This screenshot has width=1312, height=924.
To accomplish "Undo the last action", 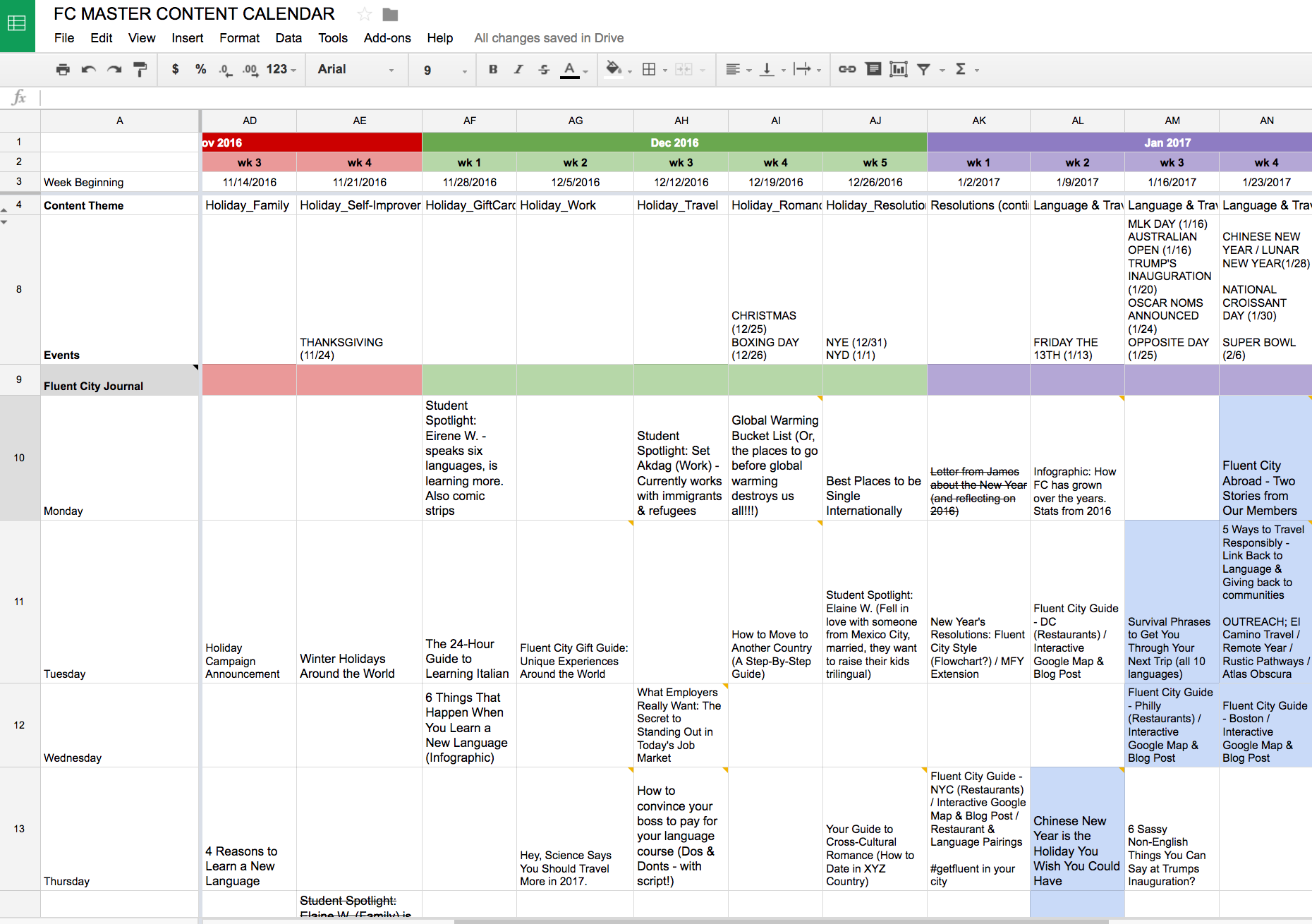I will click(x=88, y=69).
